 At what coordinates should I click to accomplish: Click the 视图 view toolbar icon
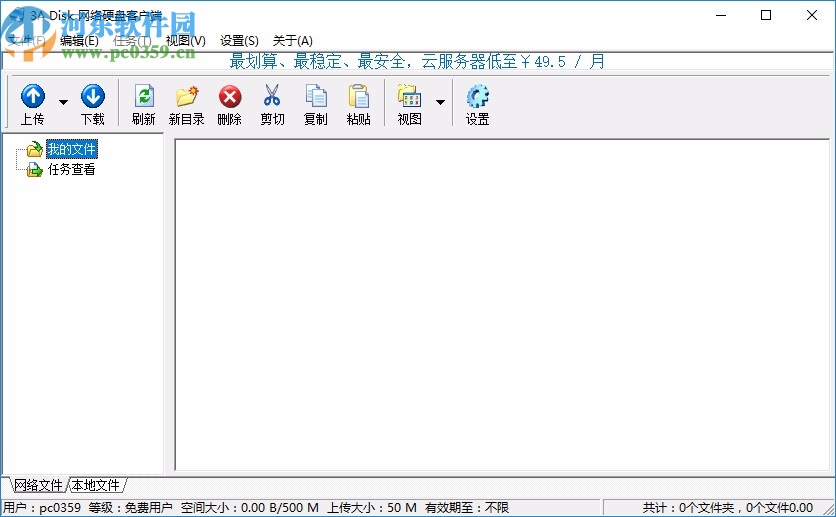click(409, 104)
